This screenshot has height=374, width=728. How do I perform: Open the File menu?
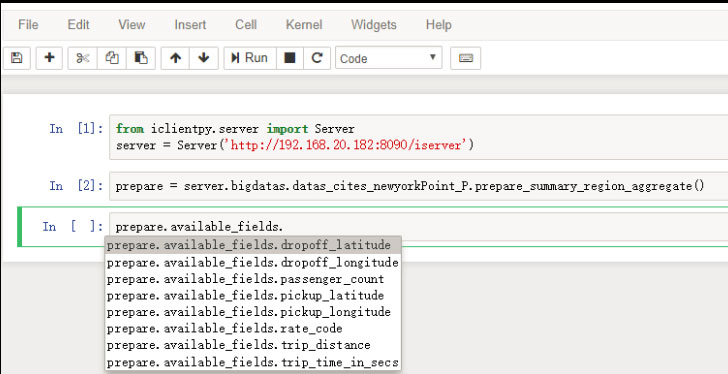pos(28,25)
